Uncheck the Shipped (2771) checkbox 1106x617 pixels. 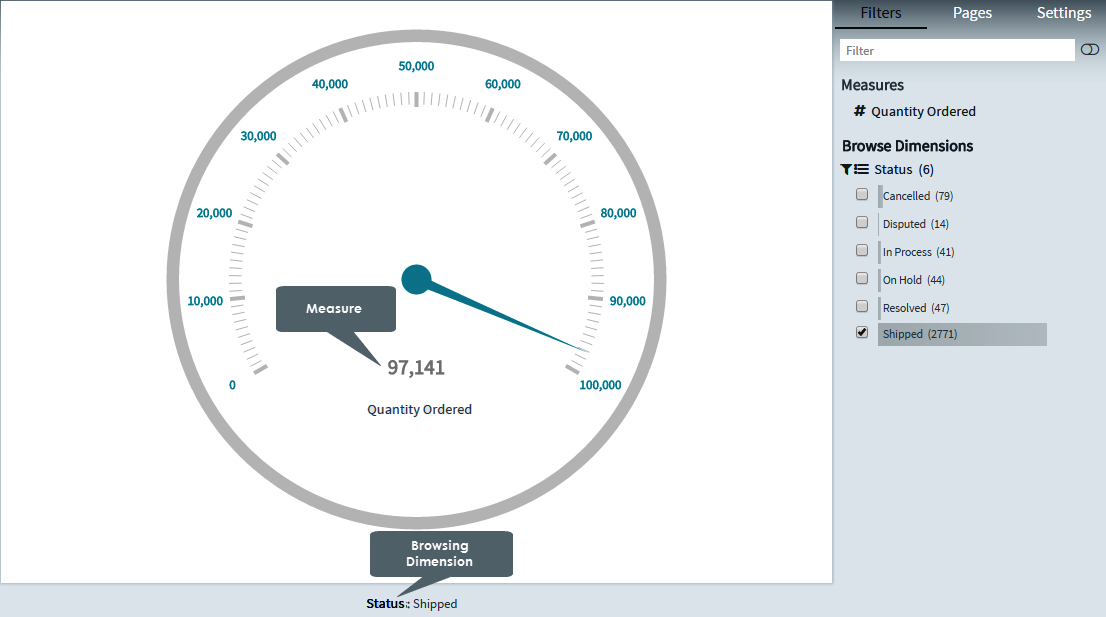pos(862,332)
